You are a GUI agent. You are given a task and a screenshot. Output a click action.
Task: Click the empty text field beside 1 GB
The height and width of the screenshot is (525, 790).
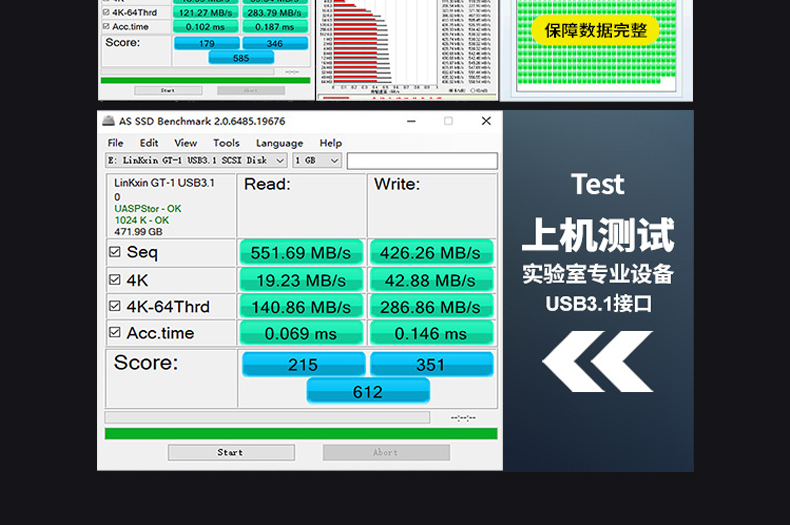pos(421,161)
